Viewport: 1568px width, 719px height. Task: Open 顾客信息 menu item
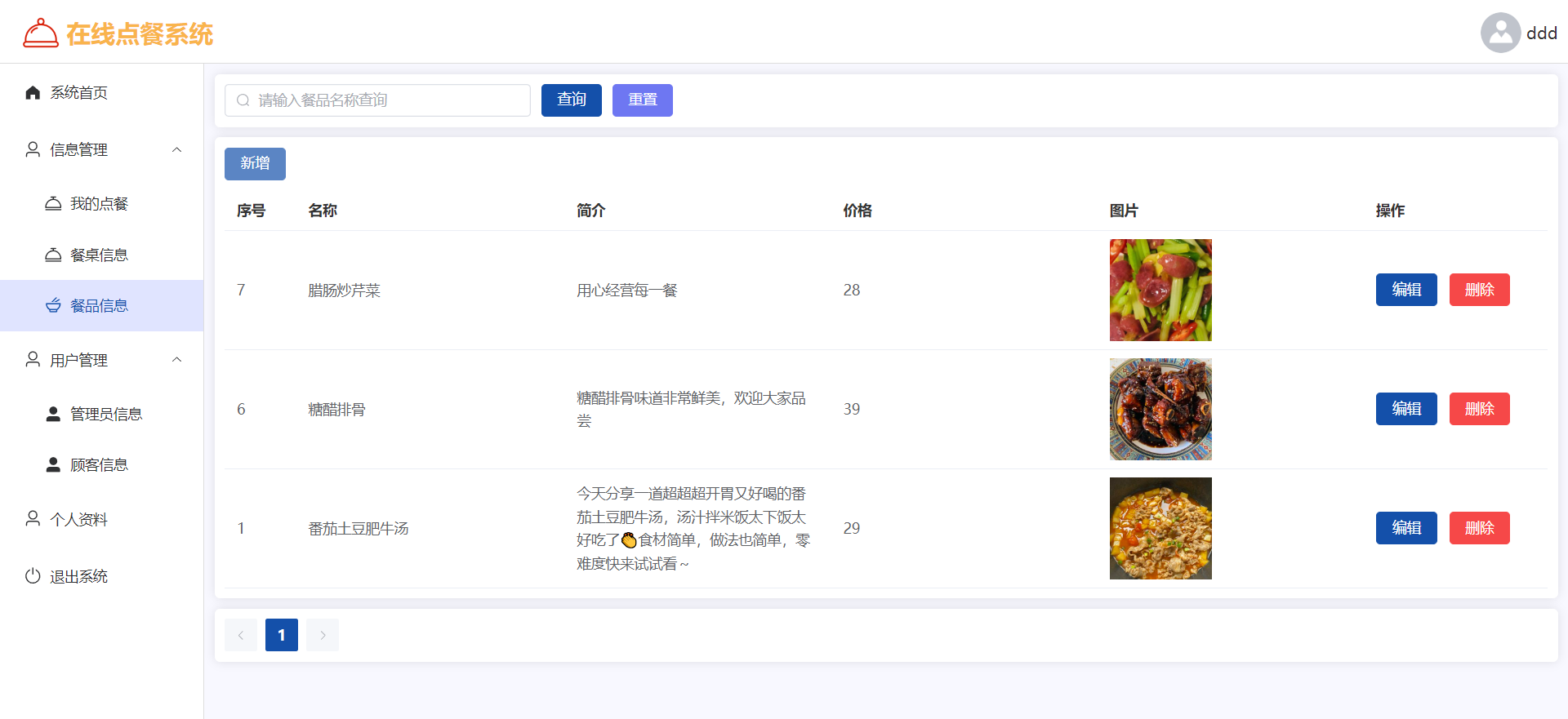click(x=101, y=464)
